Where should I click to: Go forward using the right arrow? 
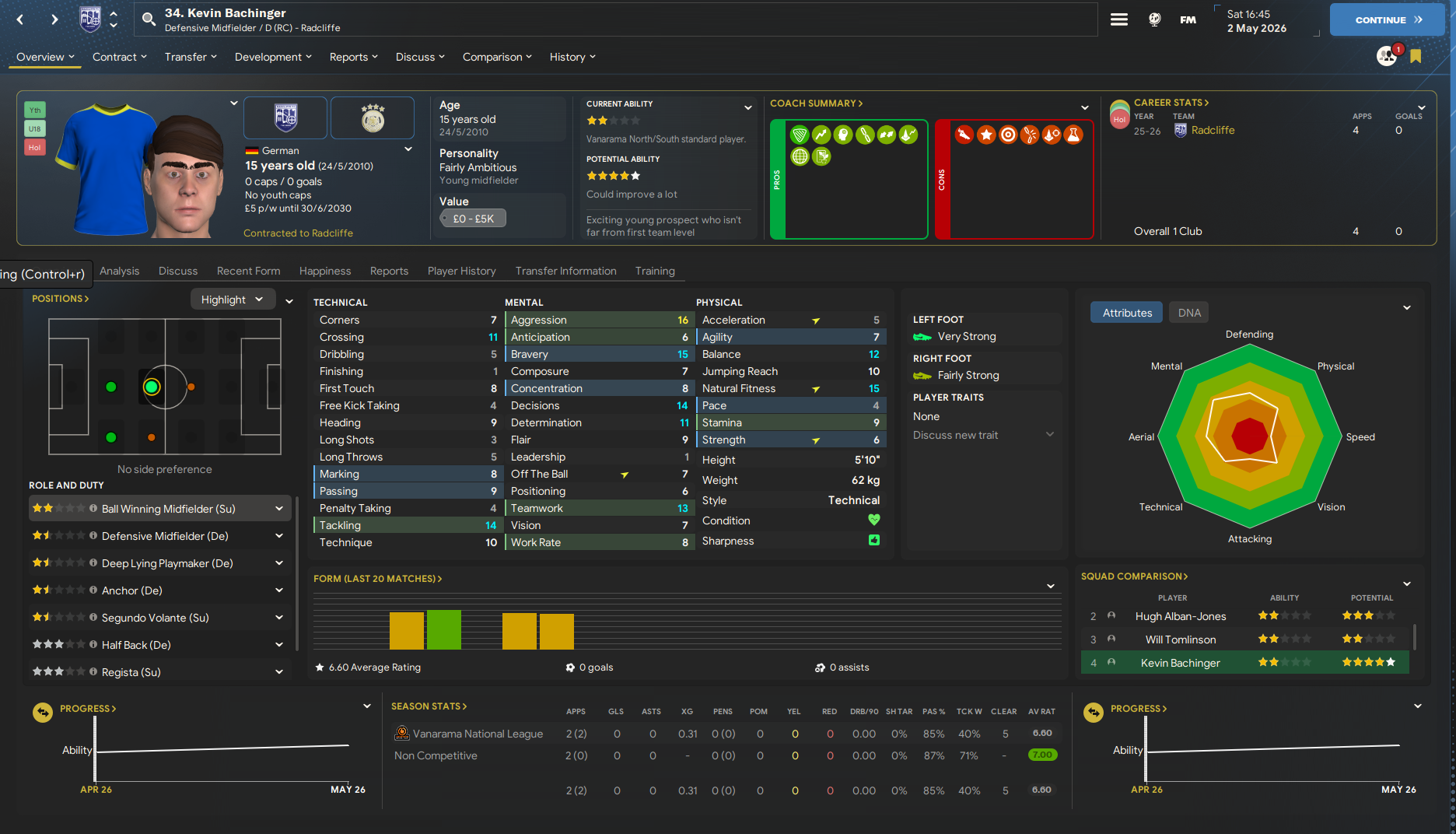click(54, 19)
